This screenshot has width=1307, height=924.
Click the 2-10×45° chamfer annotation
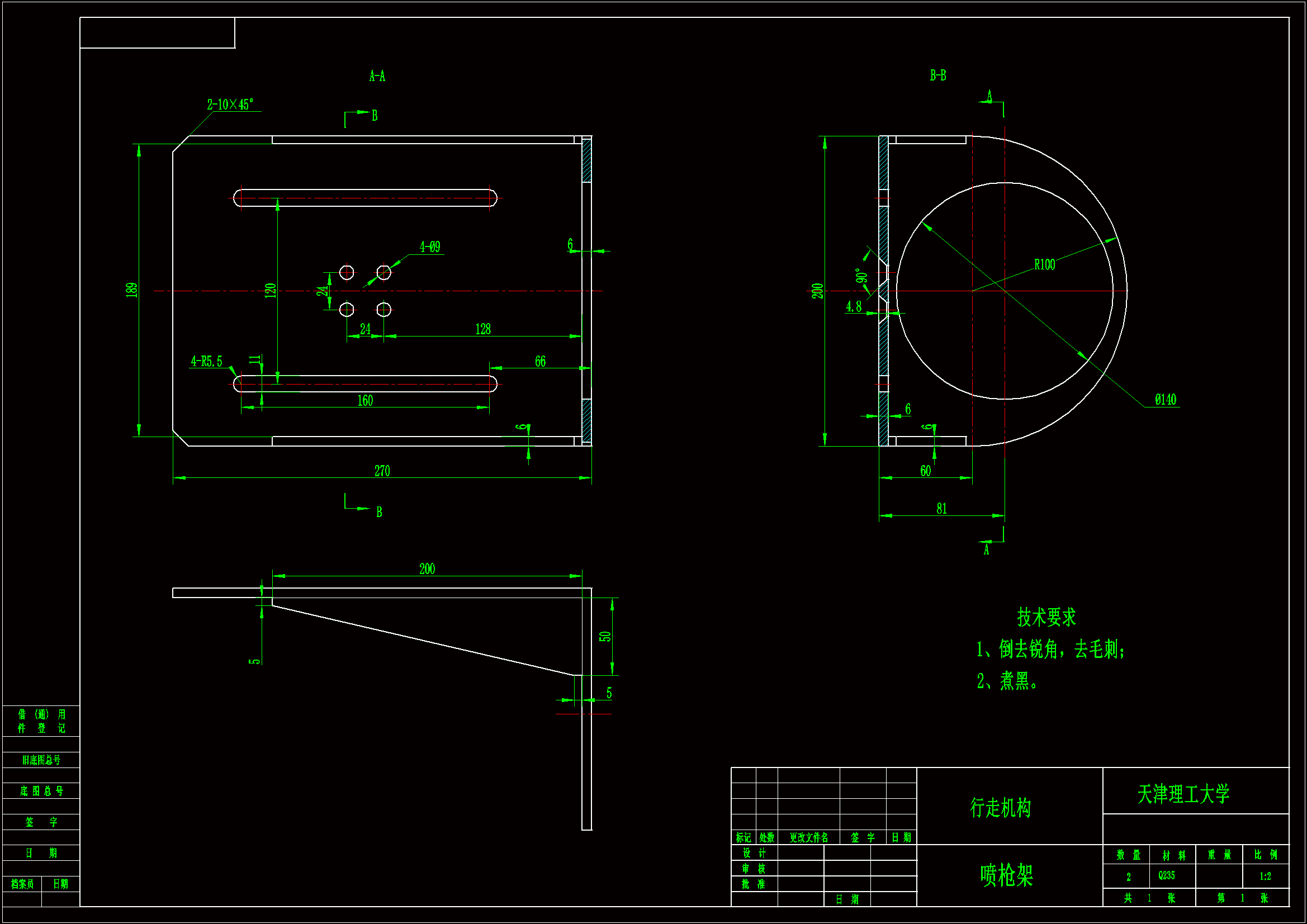click(230, 104)
